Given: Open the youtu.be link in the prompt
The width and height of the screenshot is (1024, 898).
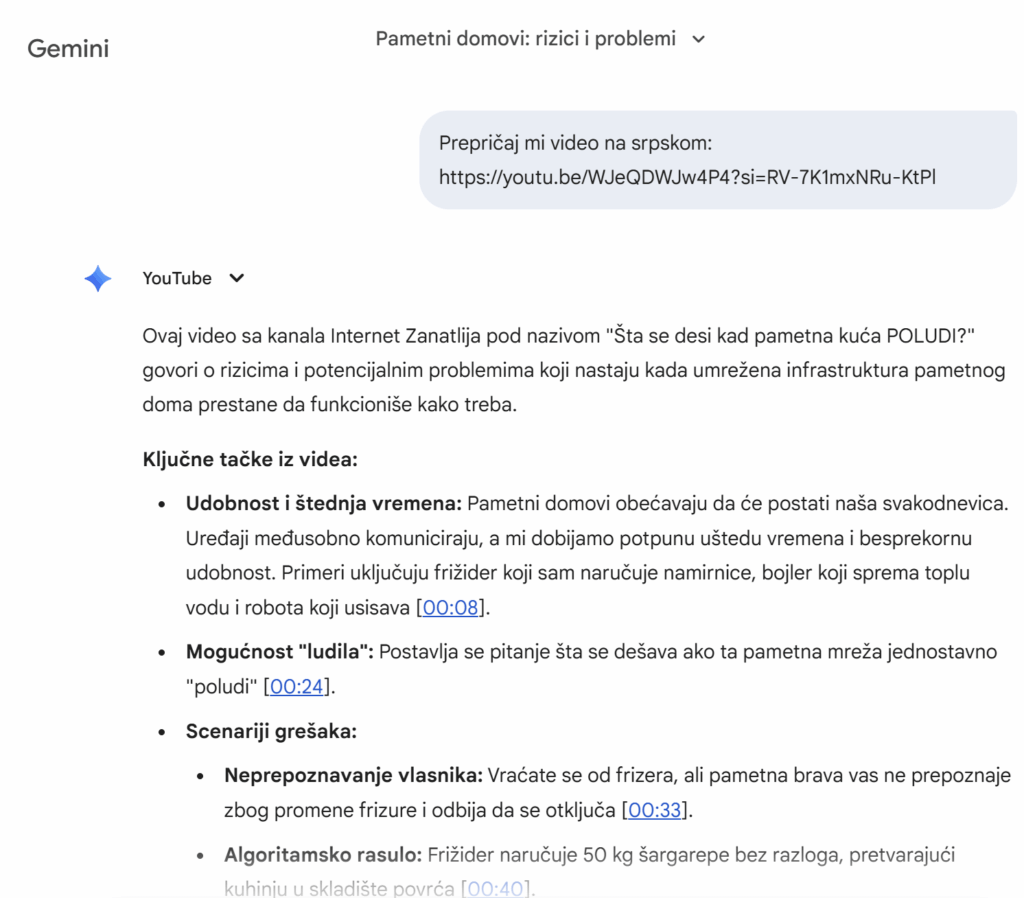Looking at the screenshot, I should (687, 178).
